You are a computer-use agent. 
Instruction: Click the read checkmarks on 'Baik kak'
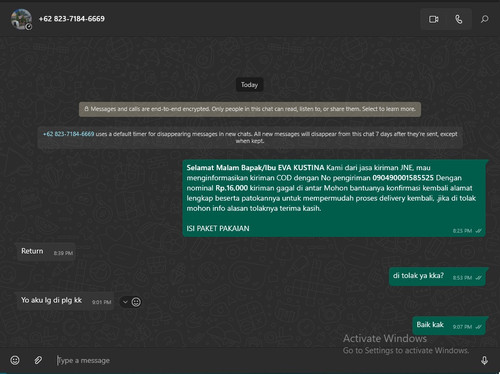pyautogui.click(x=479, y=327)
